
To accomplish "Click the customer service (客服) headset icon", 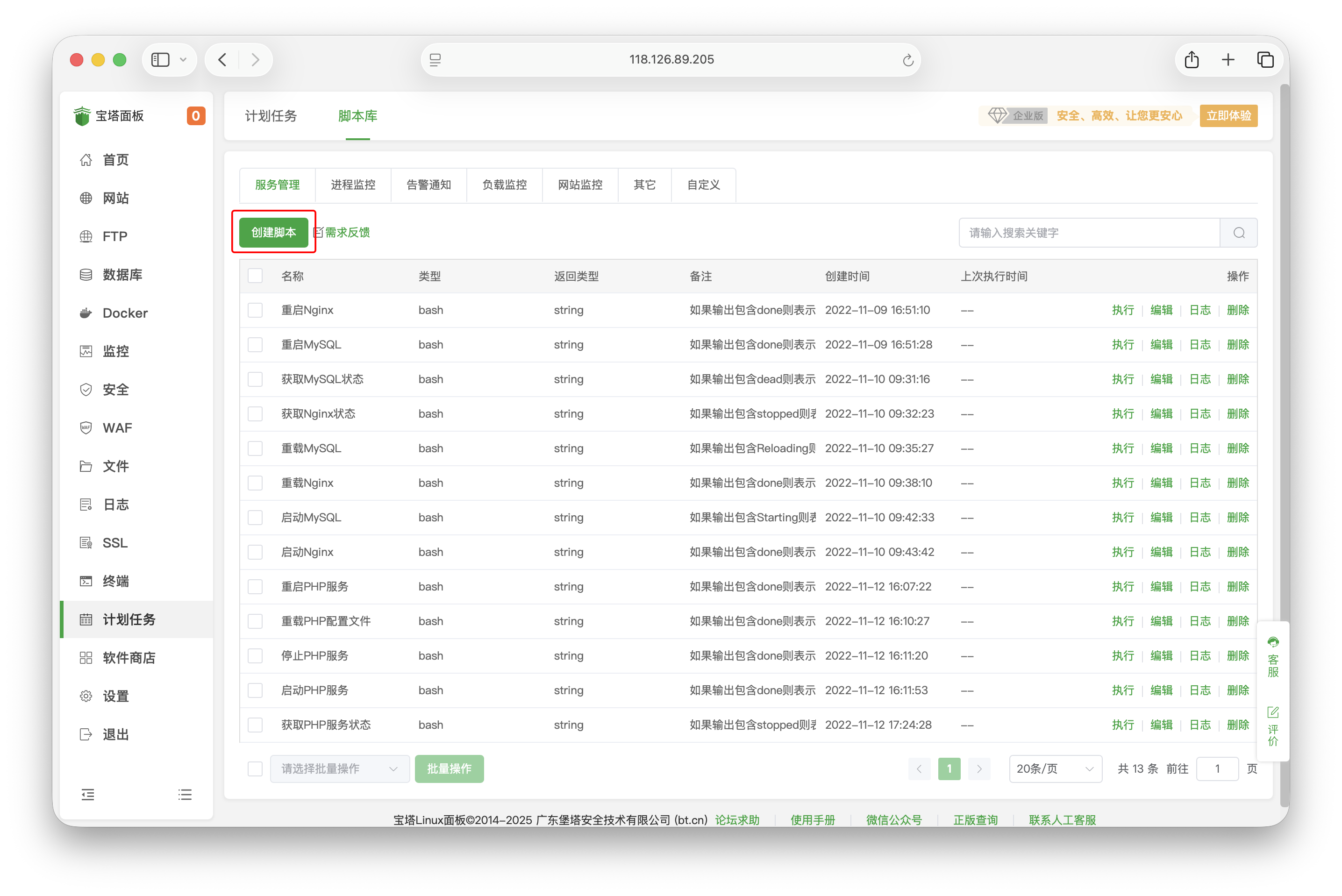I will click(1273, 642).
